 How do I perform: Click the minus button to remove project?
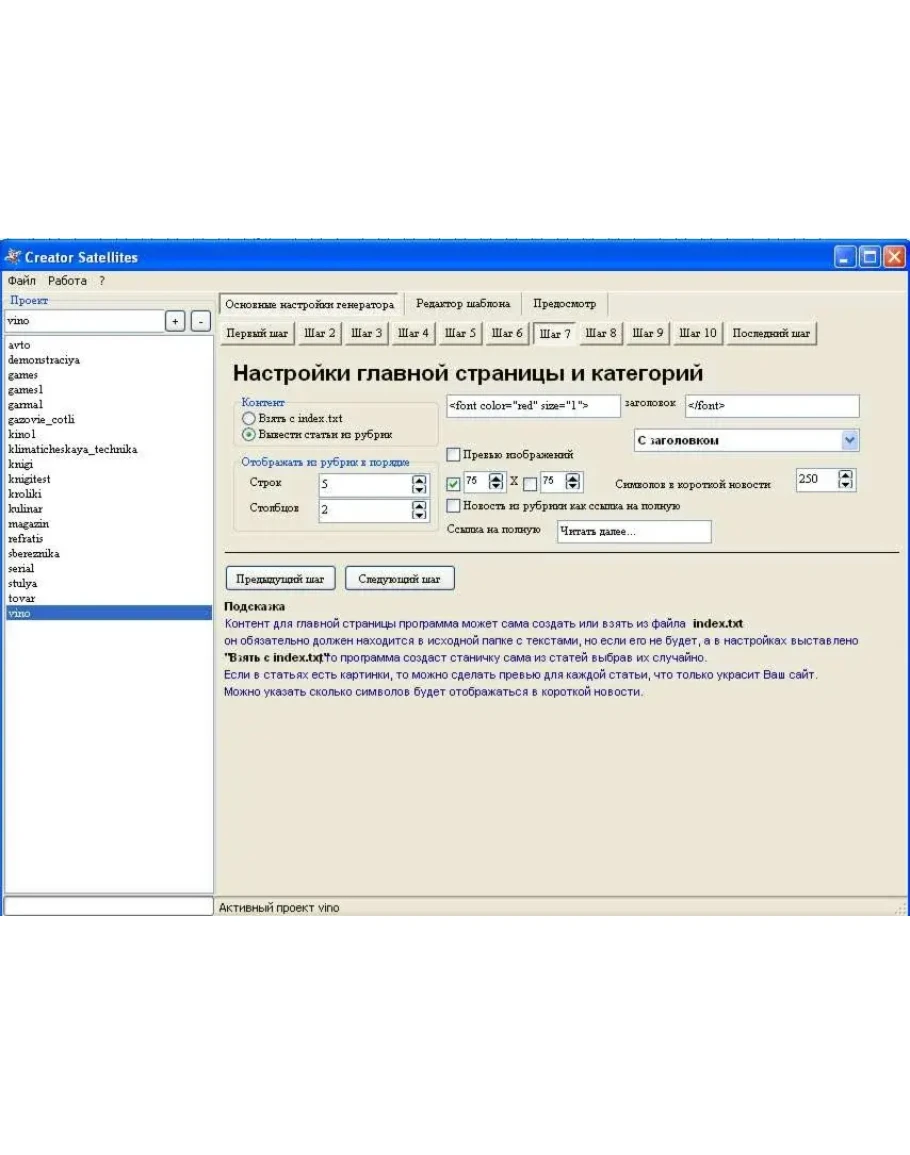pyautogui.click(x=200, y=321)
